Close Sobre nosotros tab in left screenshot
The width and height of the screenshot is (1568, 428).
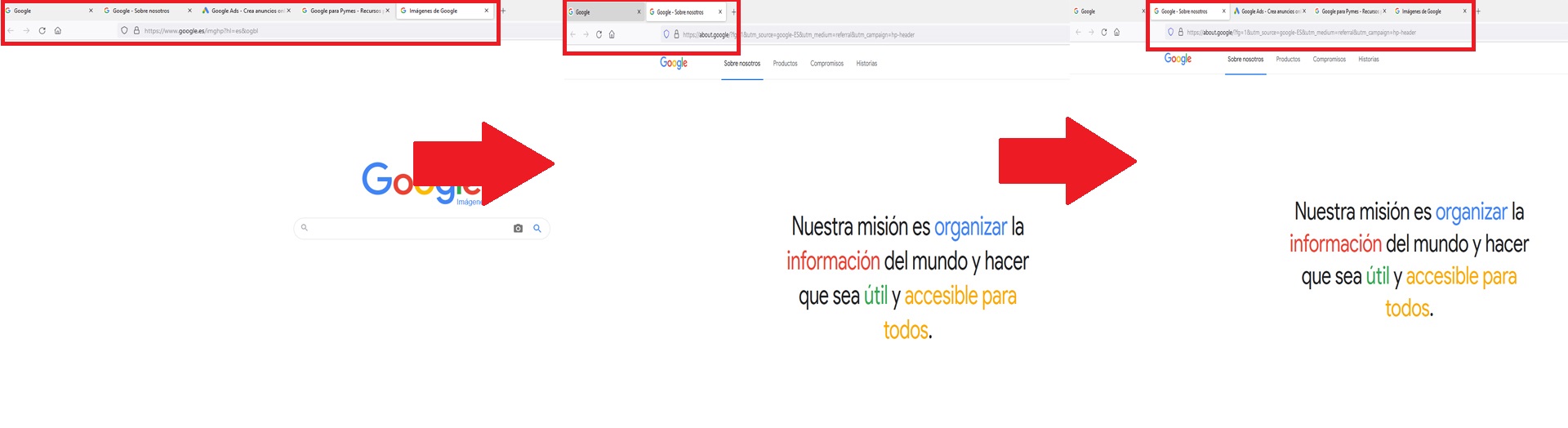coord(189,11)
